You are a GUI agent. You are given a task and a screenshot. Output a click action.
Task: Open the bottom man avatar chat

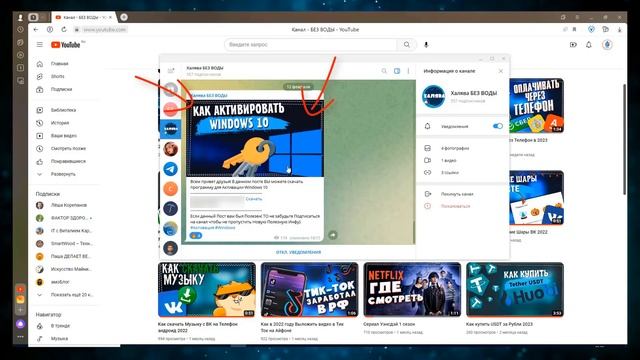click(x=170, y=248)
